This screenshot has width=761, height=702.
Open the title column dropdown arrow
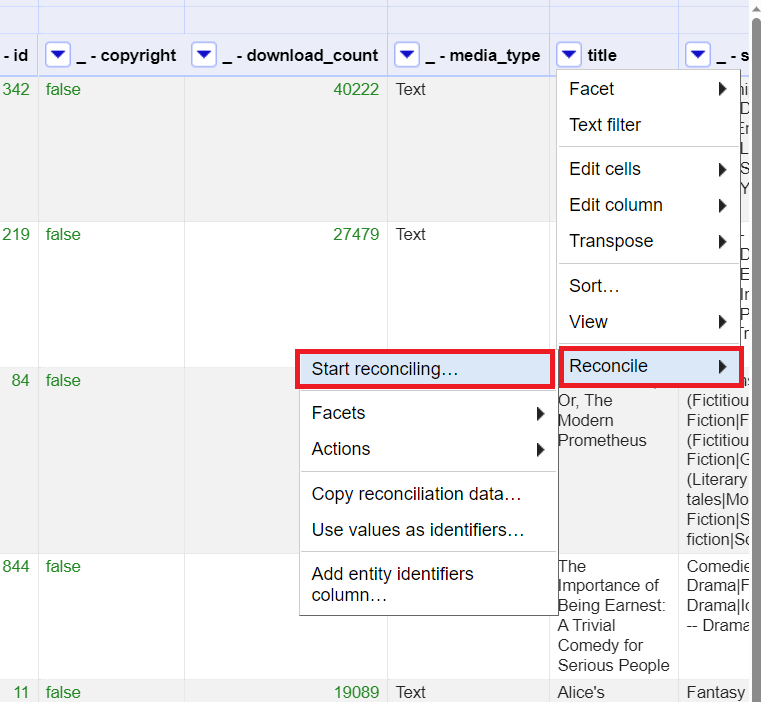pyautogui.click(x=569, y=55)
